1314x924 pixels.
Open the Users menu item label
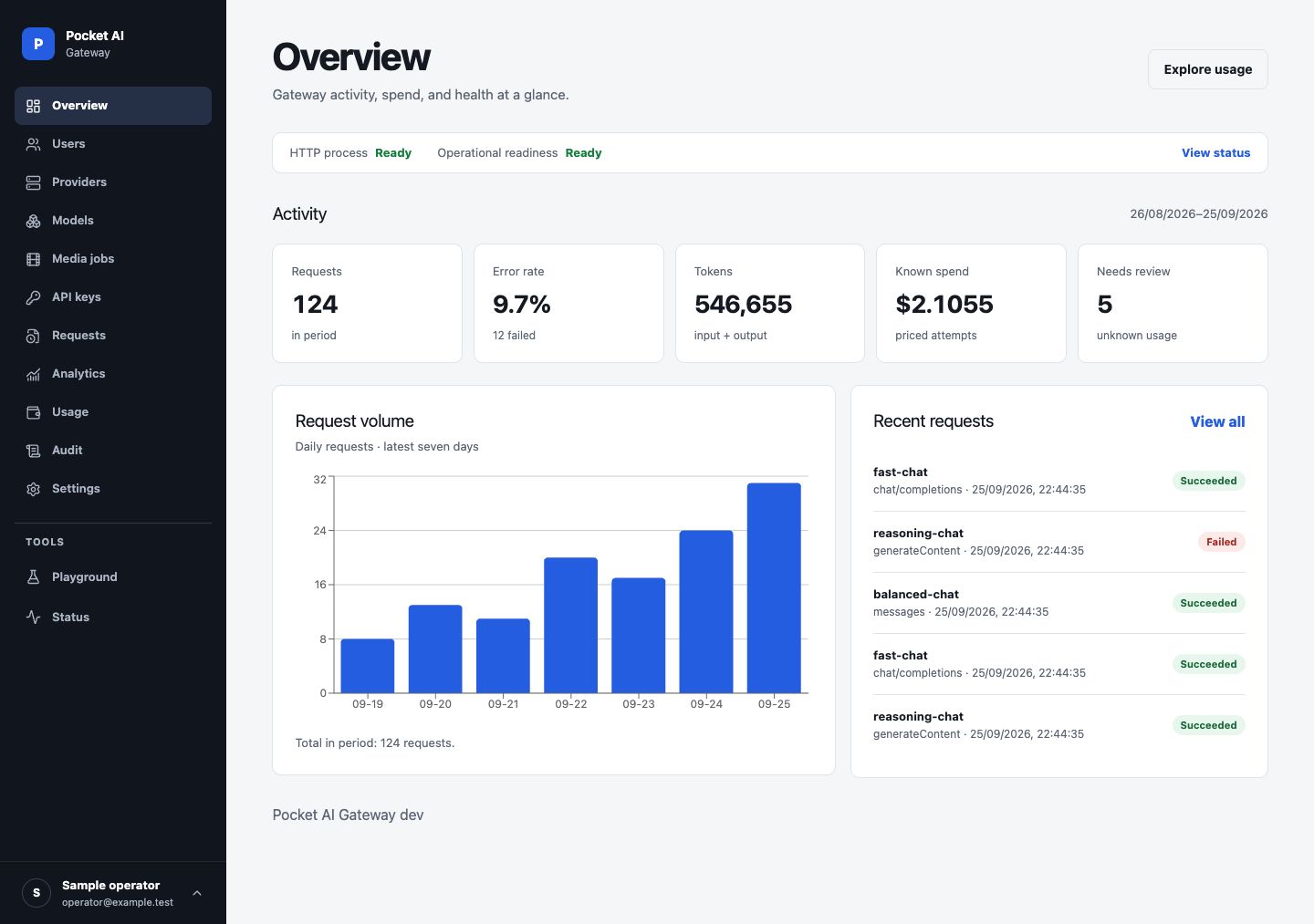tap(68, 144)
